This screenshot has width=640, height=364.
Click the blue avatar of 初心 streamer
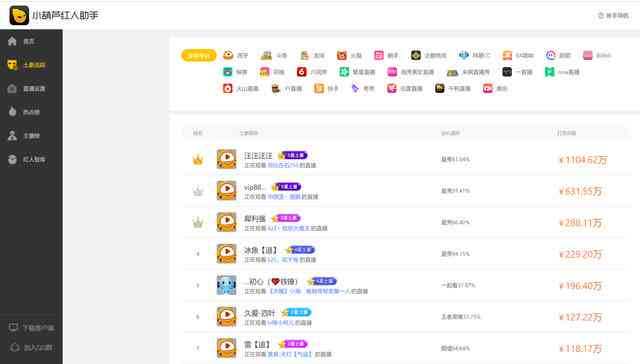(227, 285)
